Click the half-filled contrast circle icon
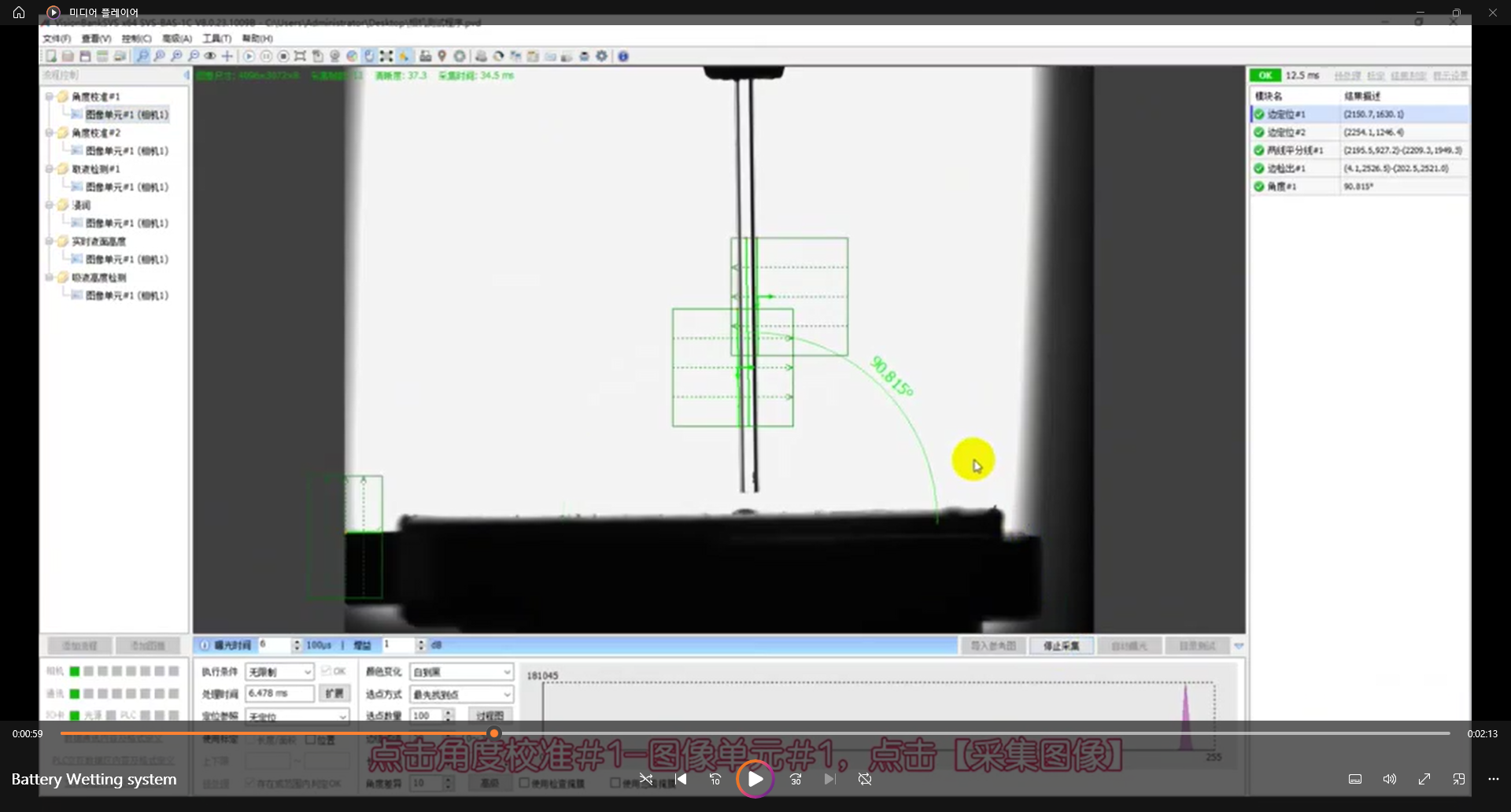 point(498,56)
